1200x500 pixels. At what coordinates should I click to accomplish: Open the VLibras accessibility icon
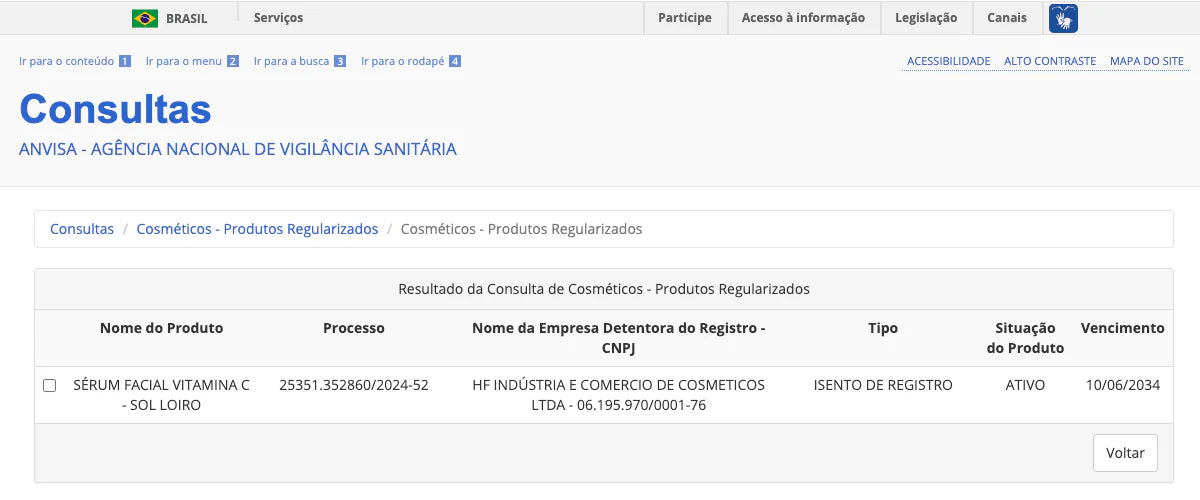pyautogui.click(x=1063, y=18)
